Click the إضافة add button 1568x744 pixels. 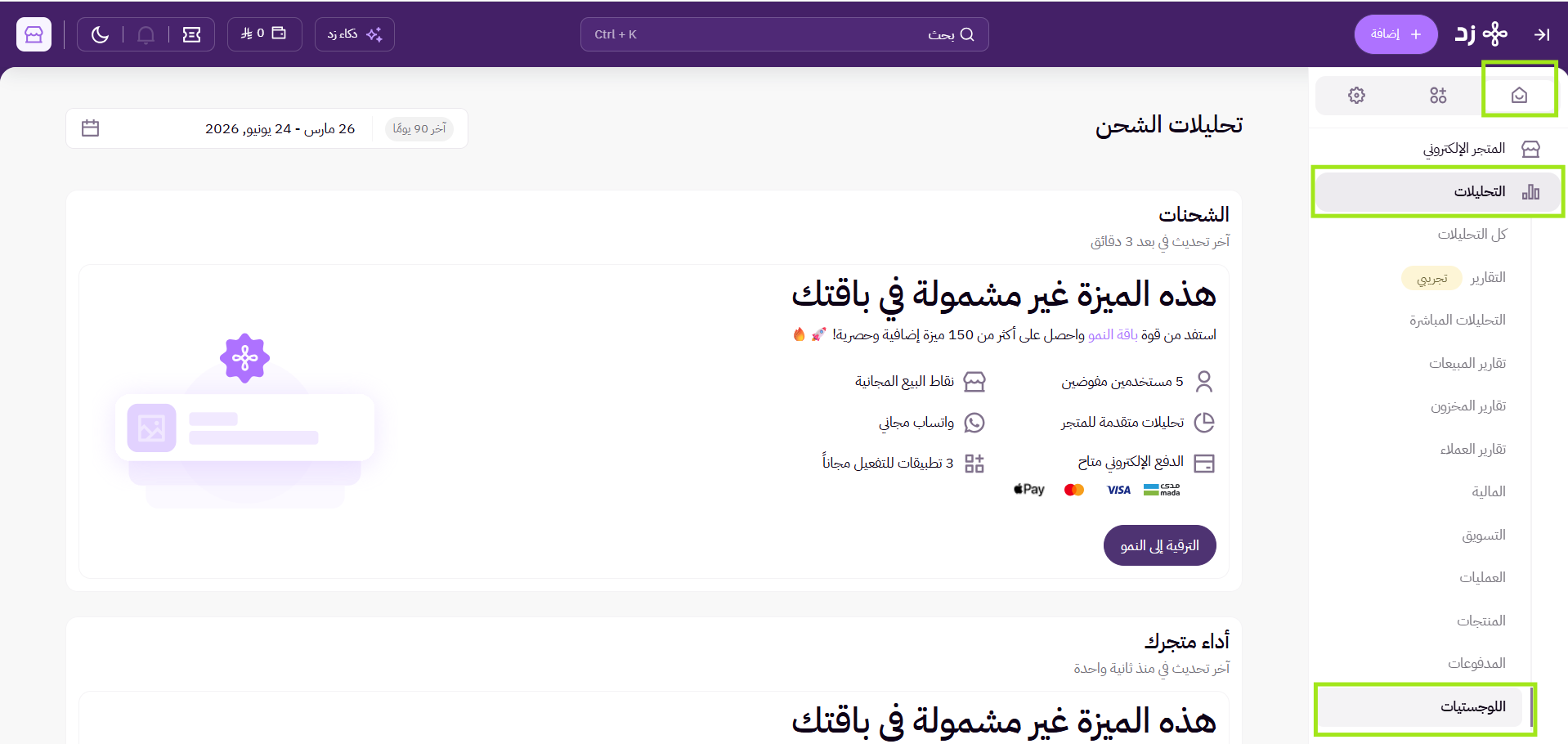(1396, 34)
